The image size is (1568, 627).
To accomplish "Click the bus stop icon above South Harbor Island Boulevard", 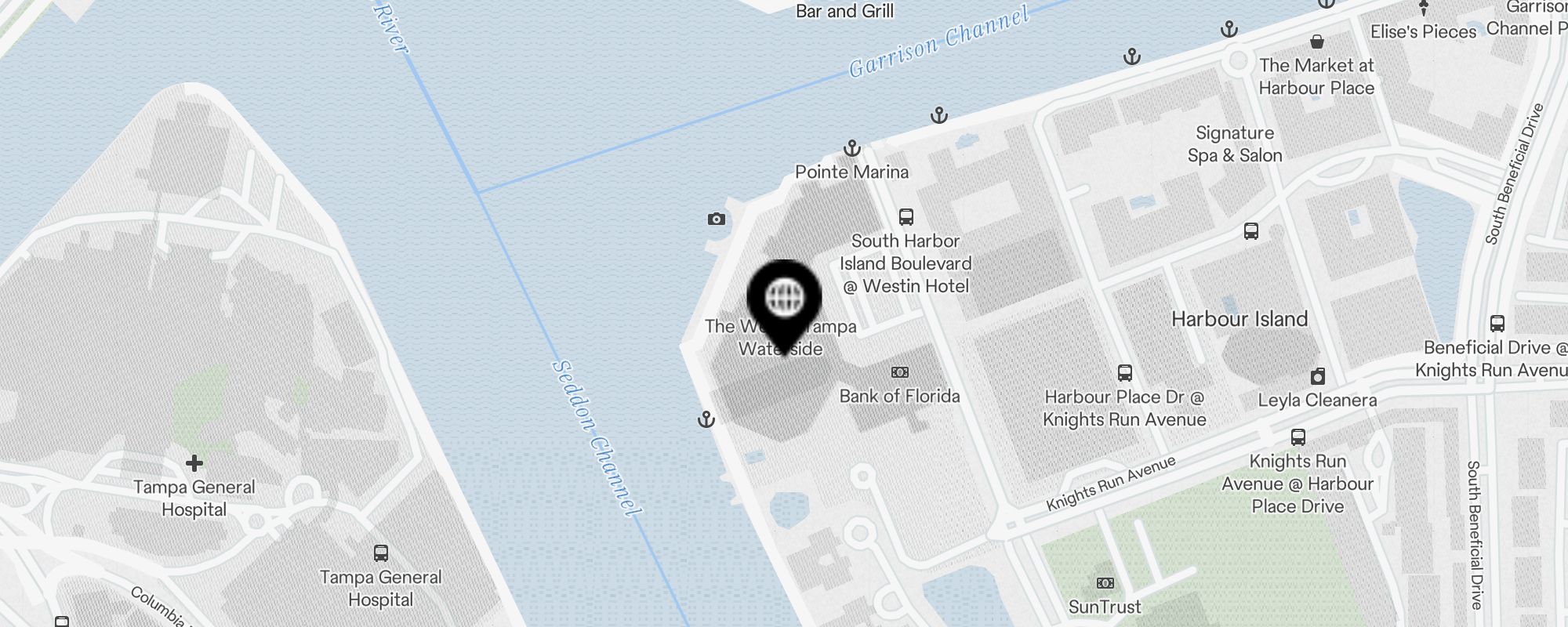I will 906,217.
